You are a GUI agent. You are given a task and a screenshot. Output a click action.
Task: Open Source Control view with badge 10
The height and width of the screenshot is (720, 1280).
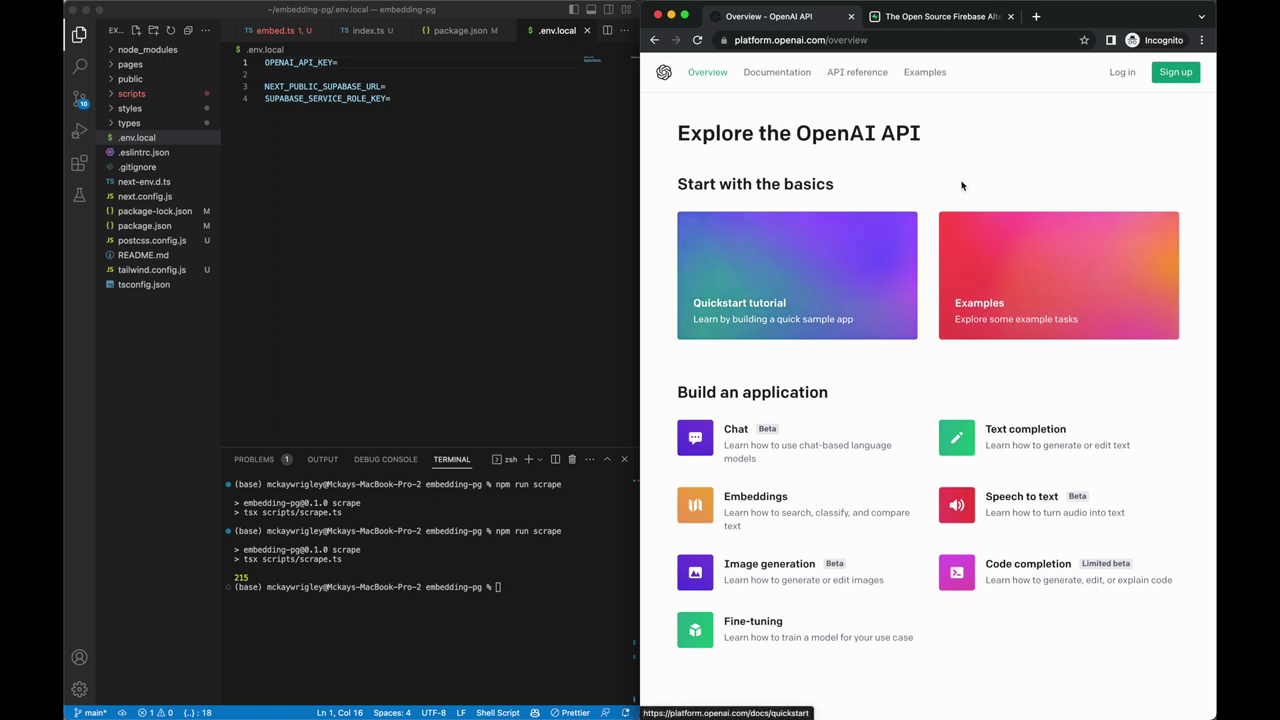[x=79, y=99]
